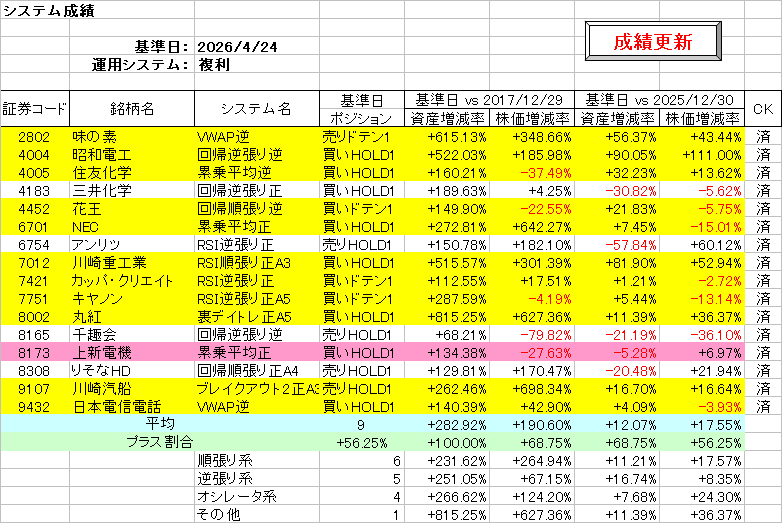Select the 千趣会 name cell
The image size is (782, 523).
click(x=132, y=334)
